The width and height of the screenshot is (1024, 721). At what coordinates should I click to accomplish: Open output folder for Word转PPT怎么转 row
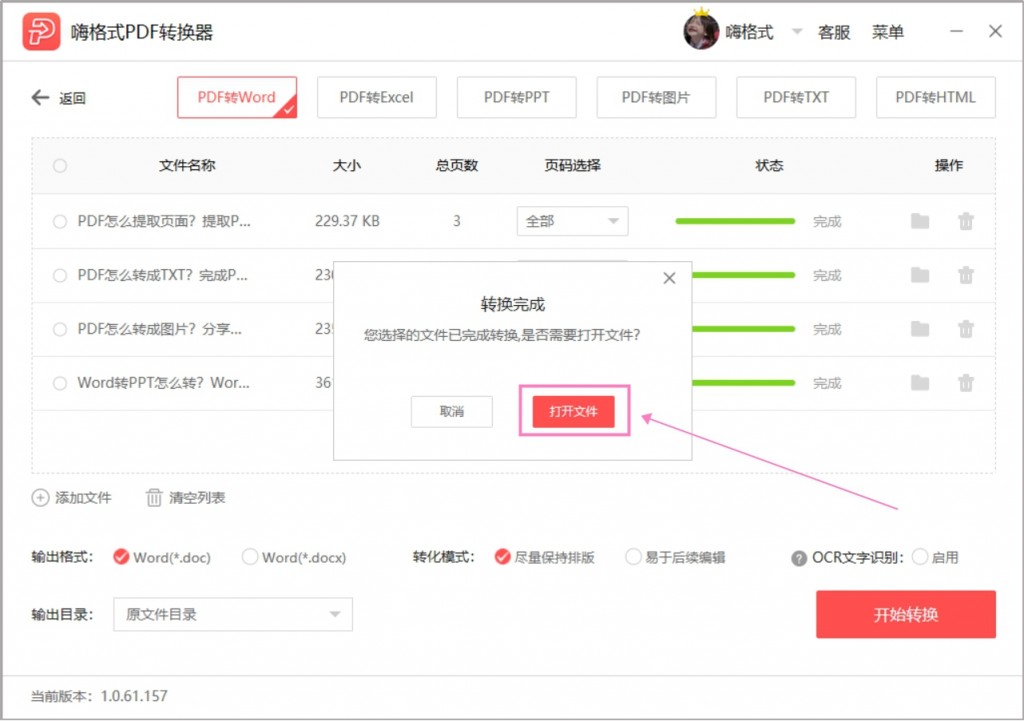920,383
